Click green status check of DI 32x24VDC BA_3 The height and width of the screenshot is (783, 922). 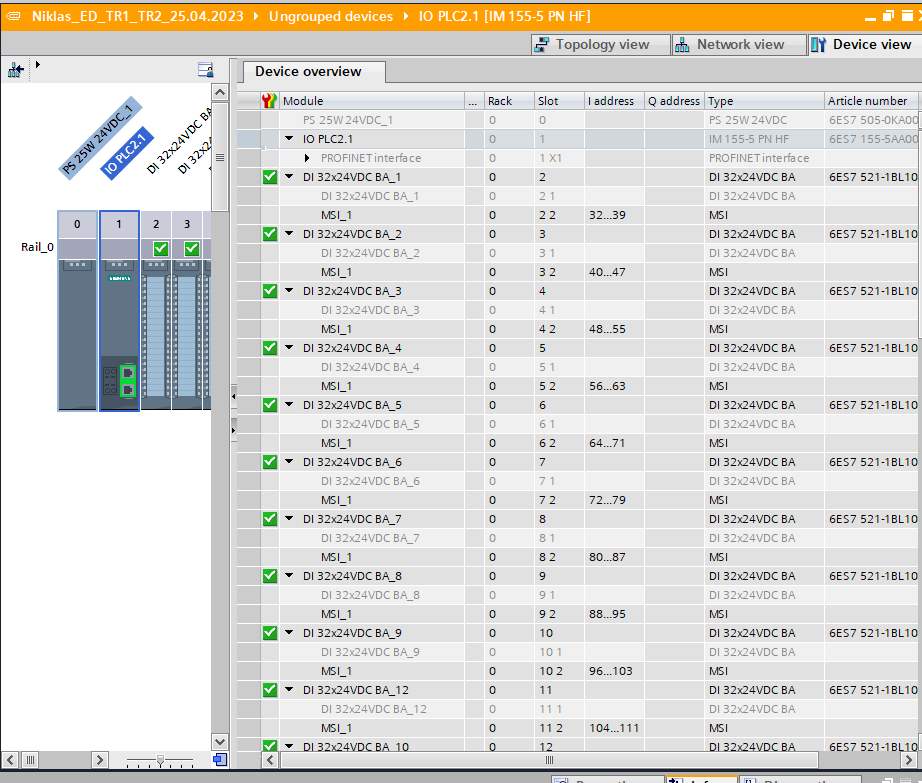coord(270,291)
